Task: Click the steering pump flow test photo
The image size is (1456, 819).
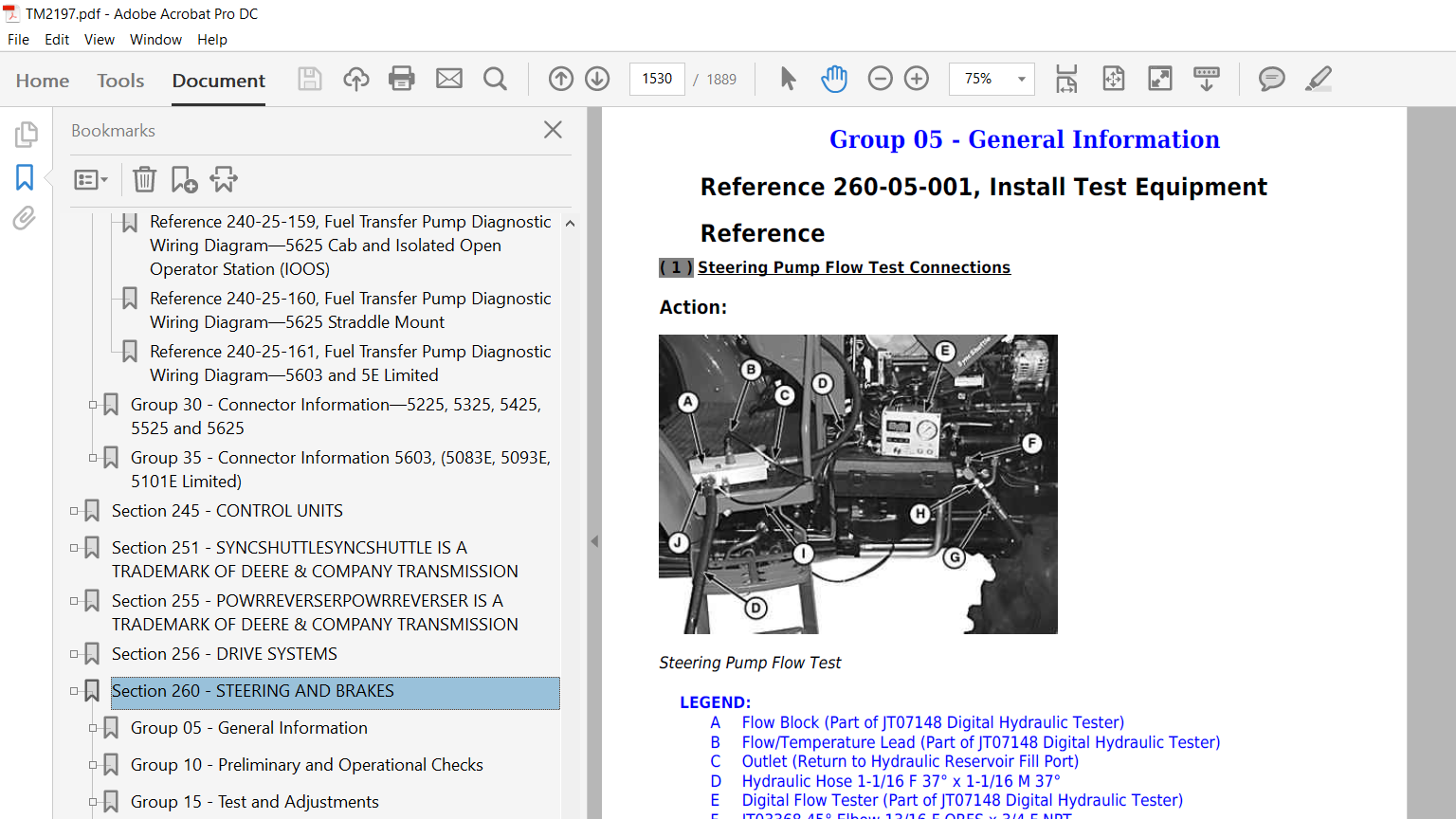Action: (858, 484)
